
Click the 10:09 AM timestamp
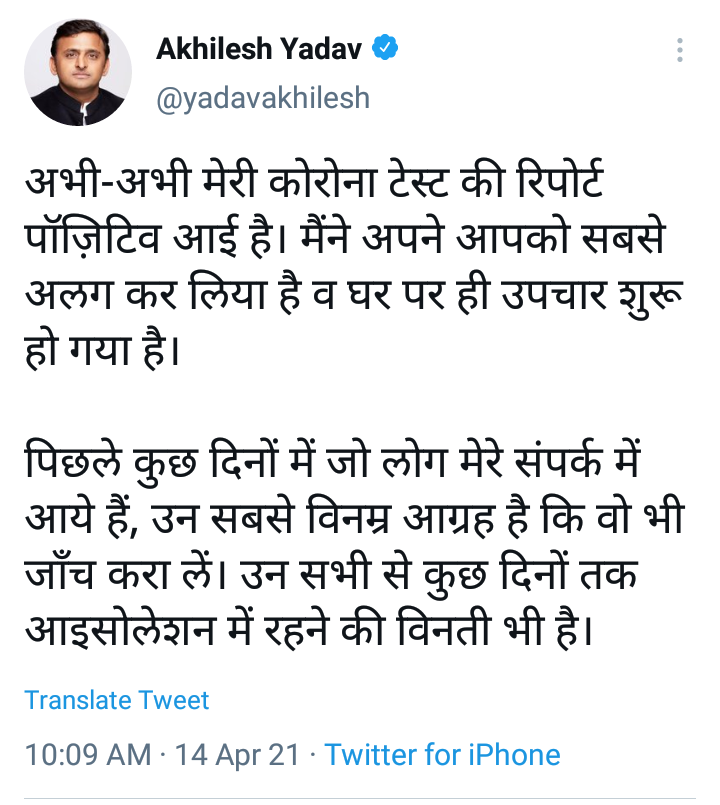88,755
